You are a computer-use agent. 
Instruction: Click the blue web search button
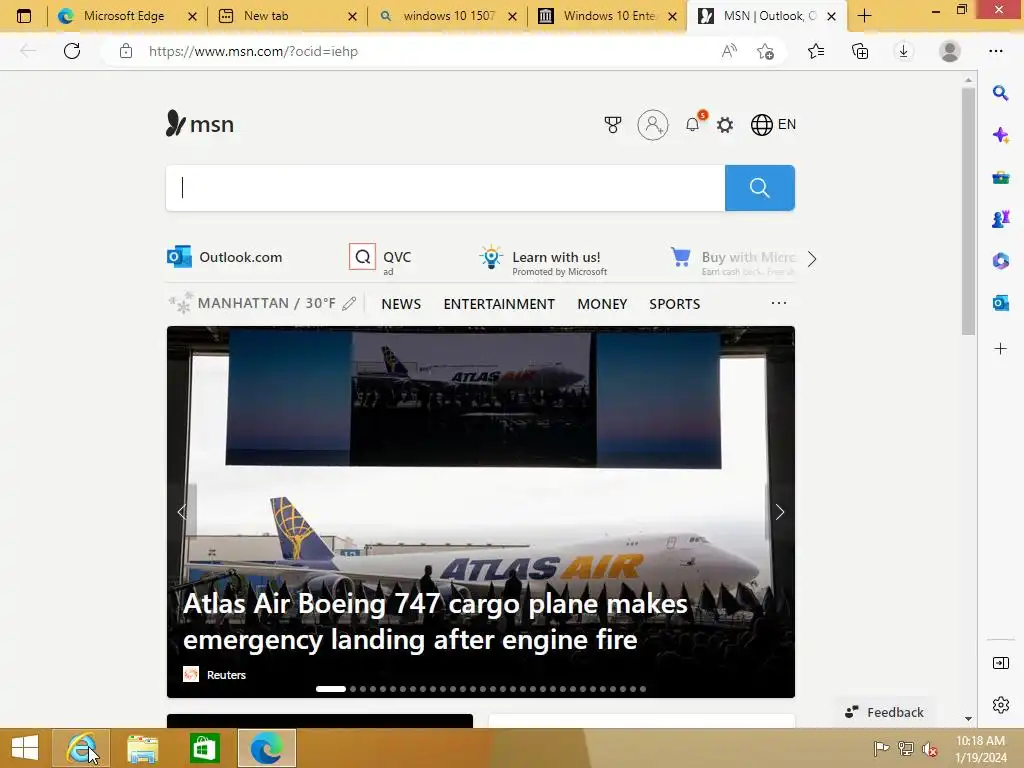(x=760, y=188)
